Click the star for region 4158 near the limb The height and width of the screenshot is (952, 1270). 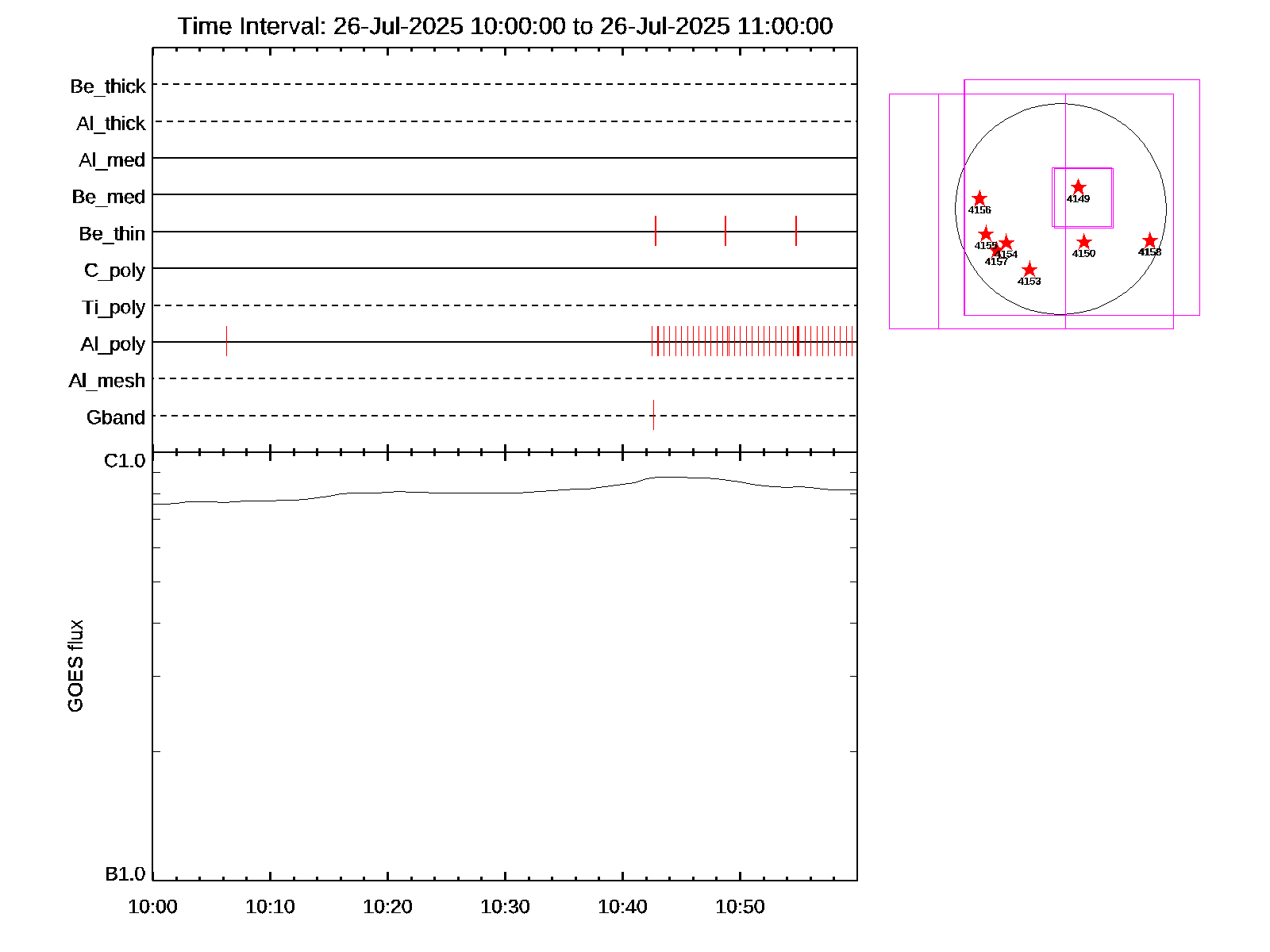pyautogui.click(x=1149, y=240)
